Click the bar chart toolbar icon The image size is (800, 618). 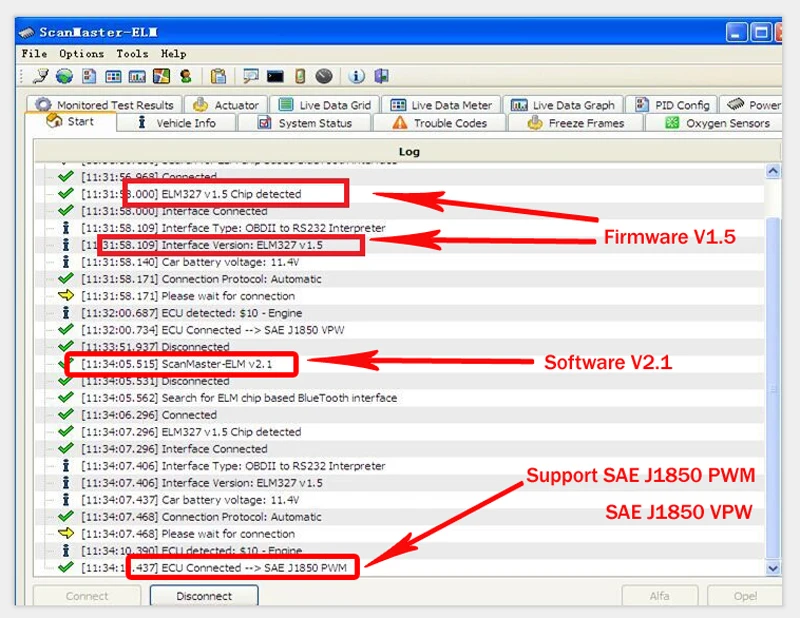(x=137, y=77)
